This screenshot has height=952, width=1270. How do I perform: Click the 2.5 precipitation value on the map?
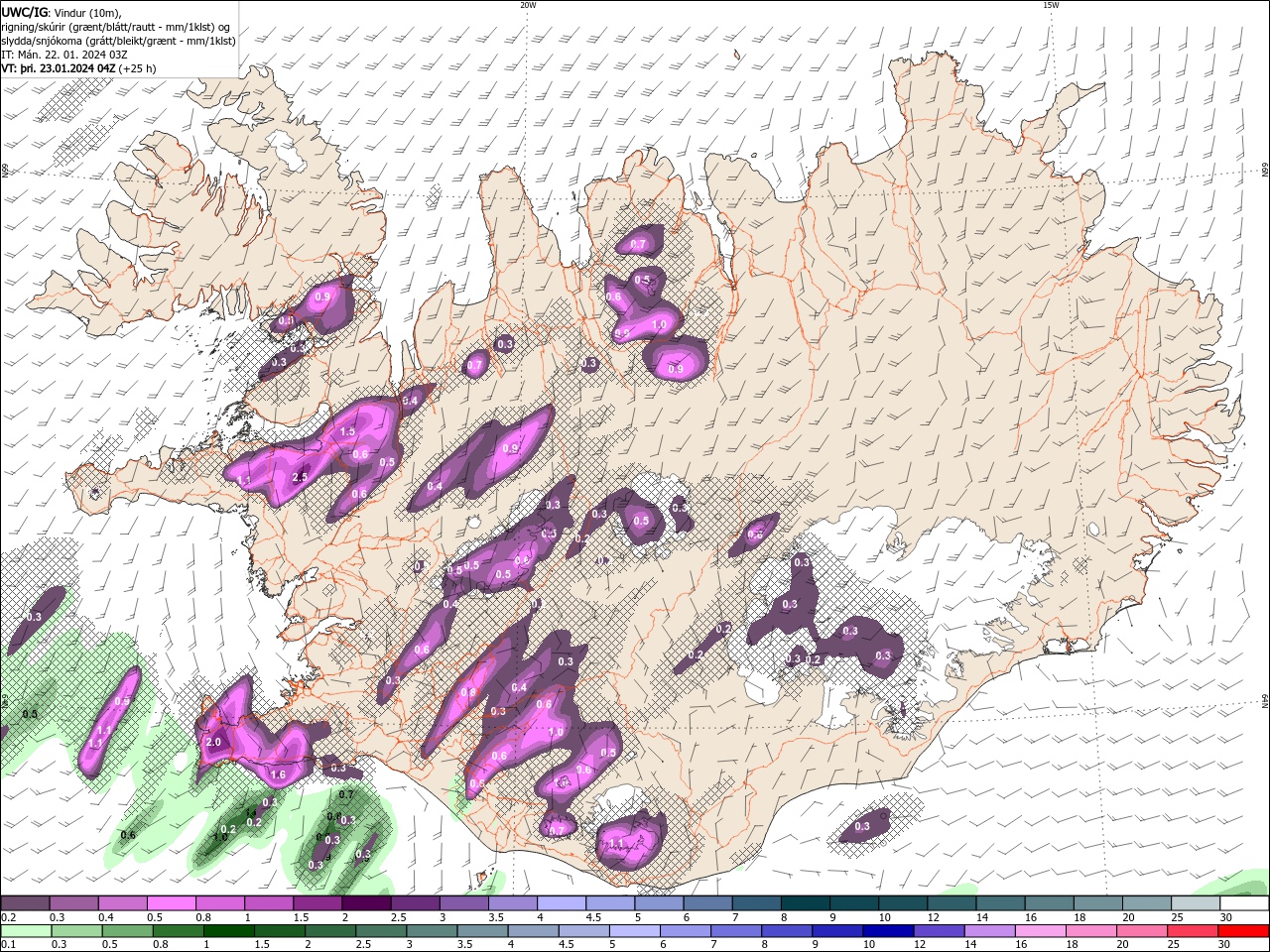point(300,478)
